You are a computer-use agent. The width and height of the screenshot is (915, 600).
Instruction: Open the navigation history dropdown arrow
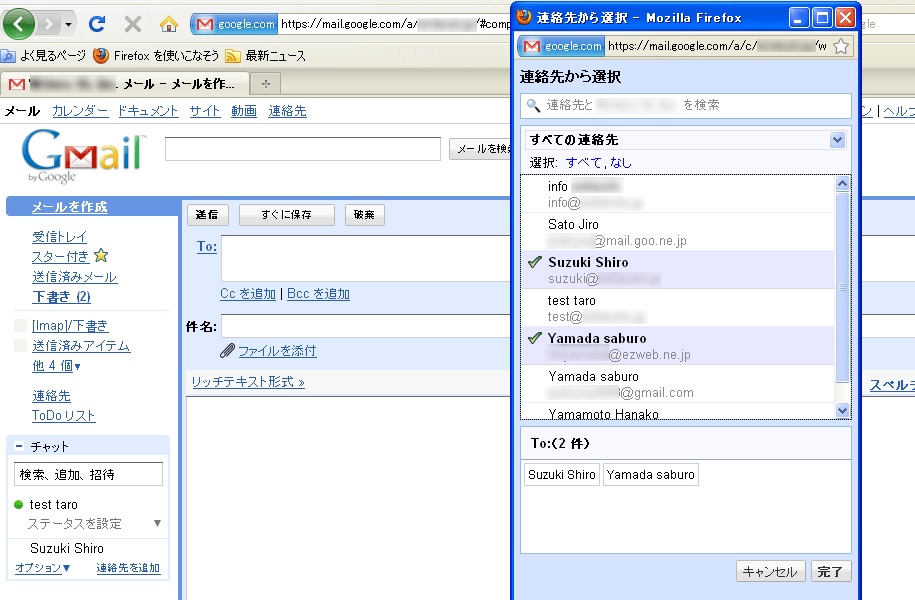point(68,25)
